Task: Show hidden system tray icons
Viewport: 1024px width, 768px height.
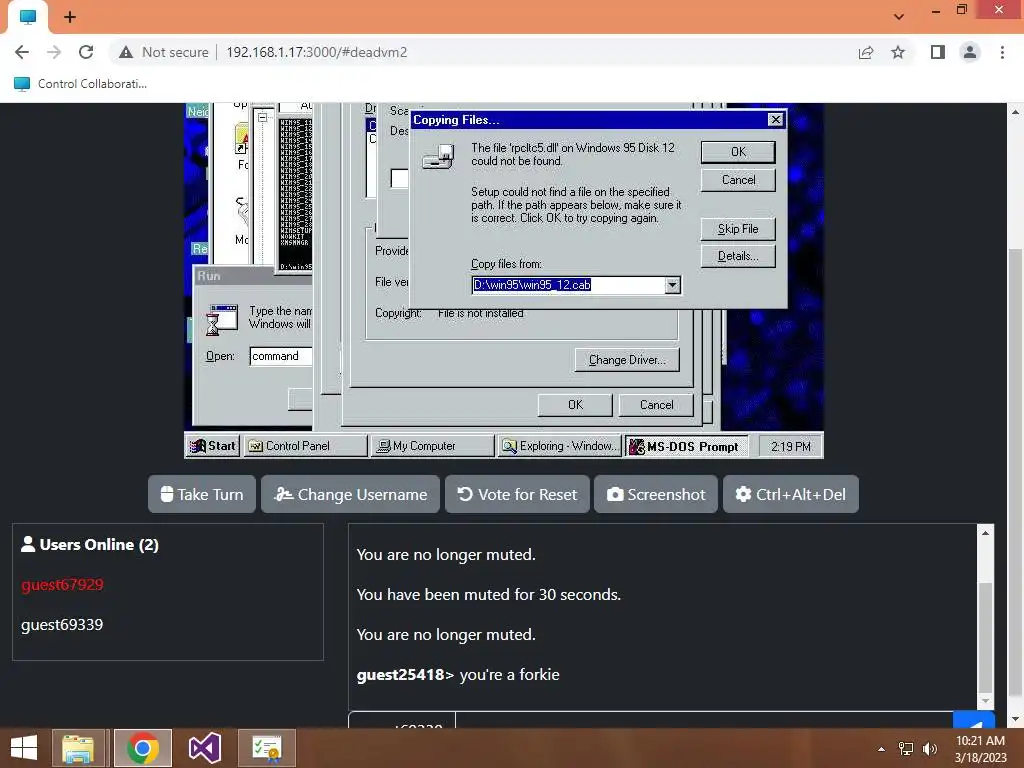Action: click(882, 749)
